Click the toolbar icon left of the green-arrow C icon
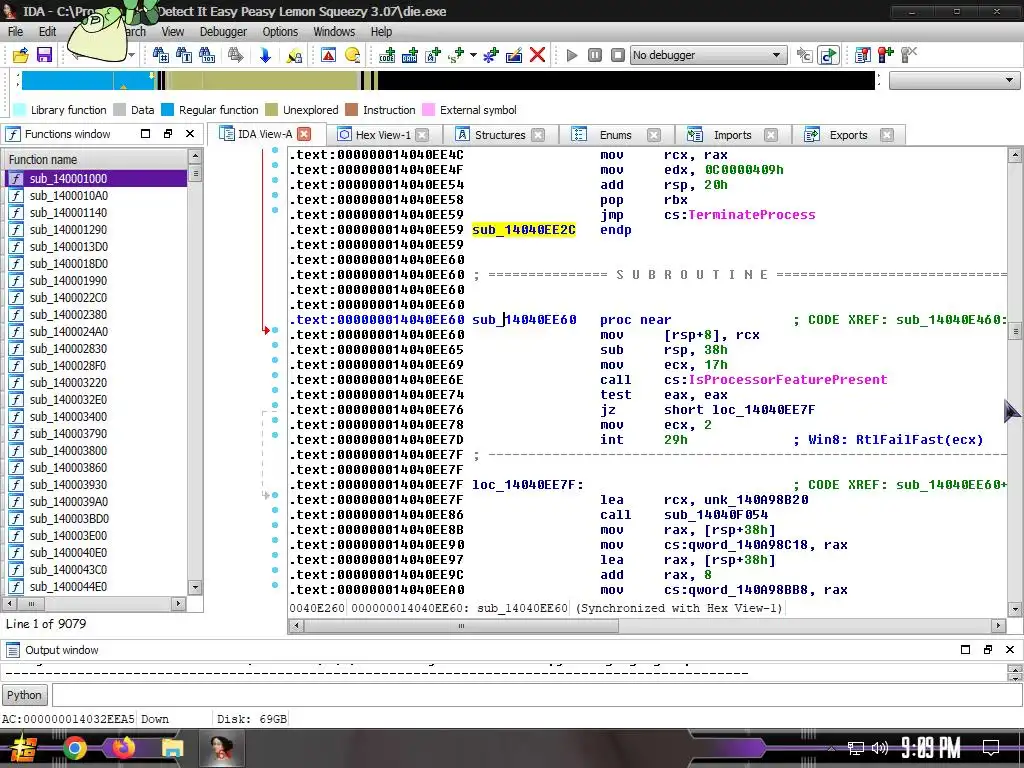This screenshot has width=1024, height=768. [x=805, y=56]
